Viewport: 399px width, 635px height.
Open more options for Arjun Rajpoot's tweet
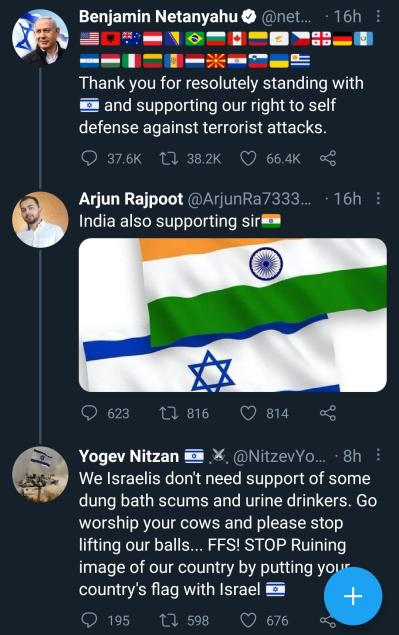click(x=378, y=198)
